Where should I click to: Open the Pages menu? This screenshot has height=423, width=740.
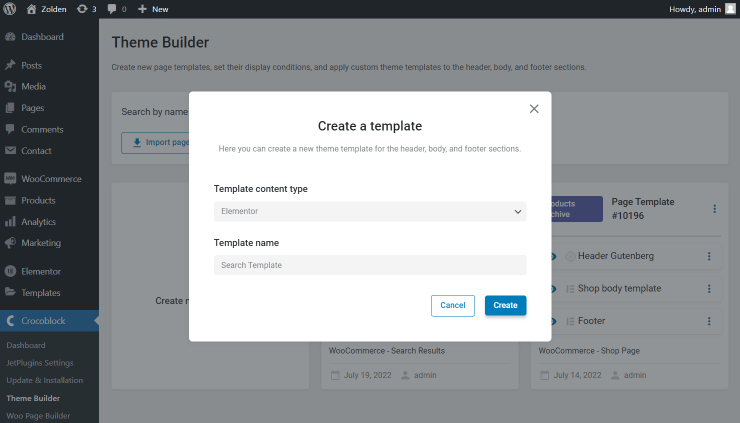click(32, 108)
